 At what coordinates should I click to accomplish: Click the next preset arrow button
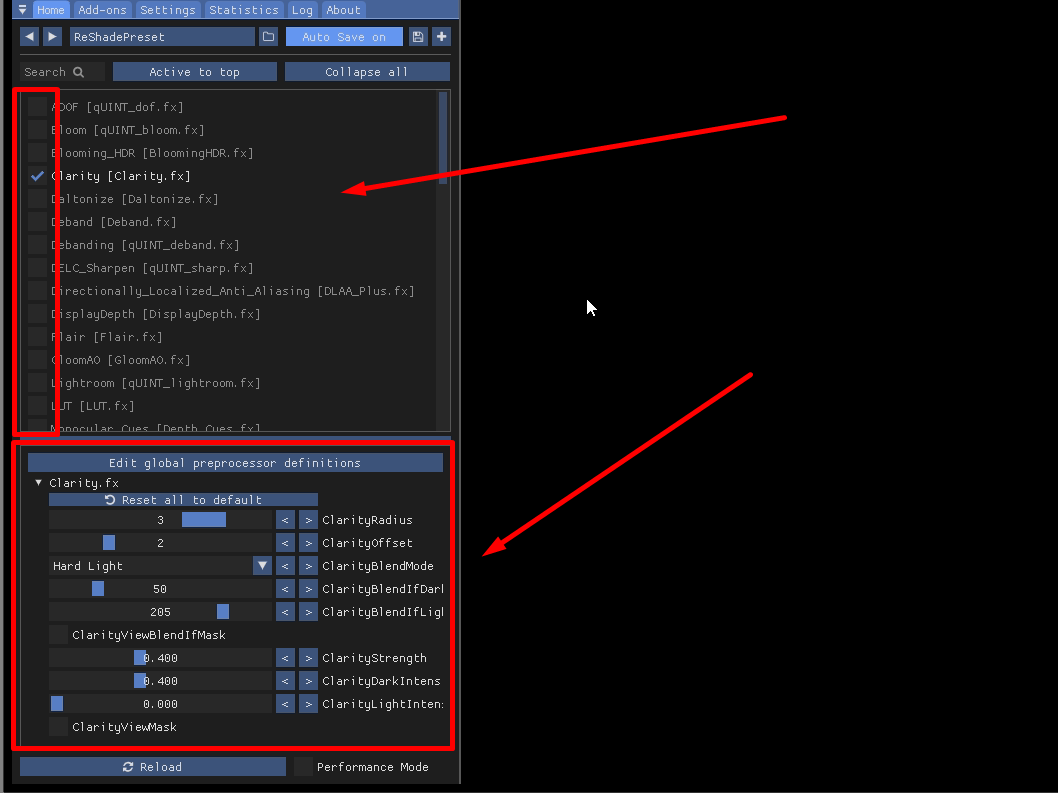click(52, 37)
